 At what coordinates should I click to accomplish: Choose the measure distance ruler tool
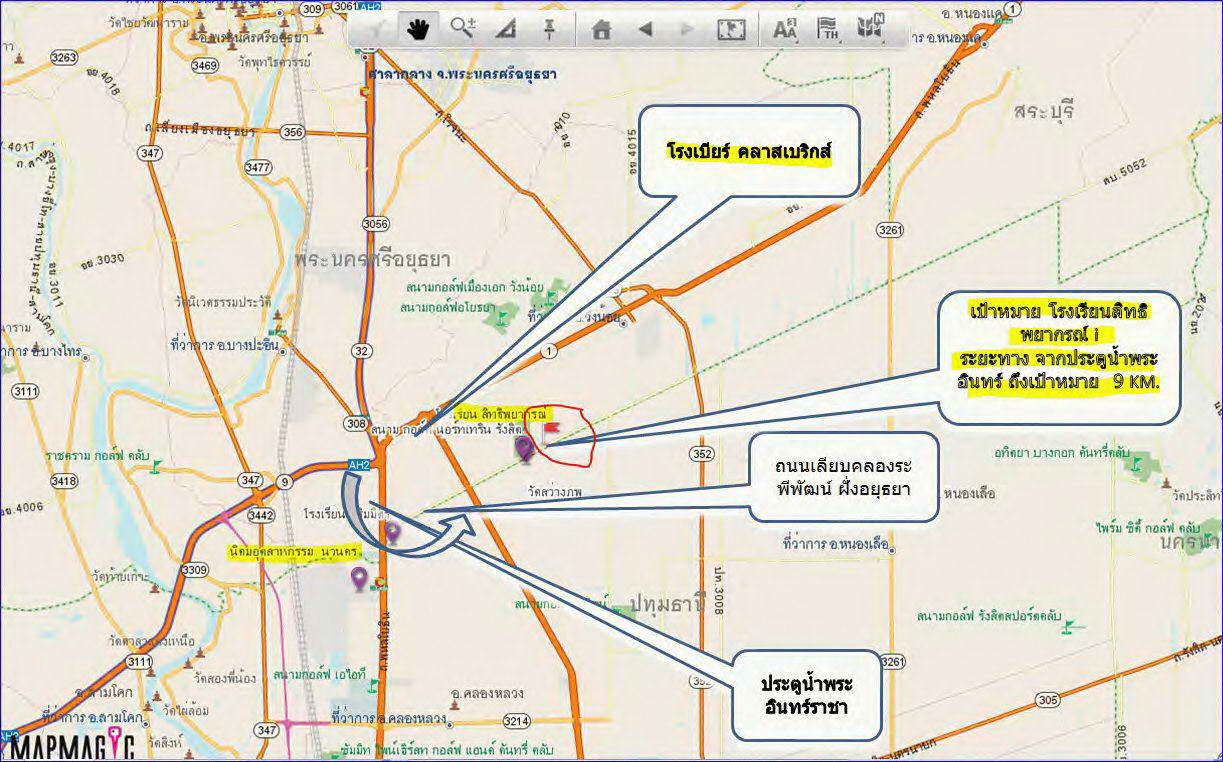(505, 28)
